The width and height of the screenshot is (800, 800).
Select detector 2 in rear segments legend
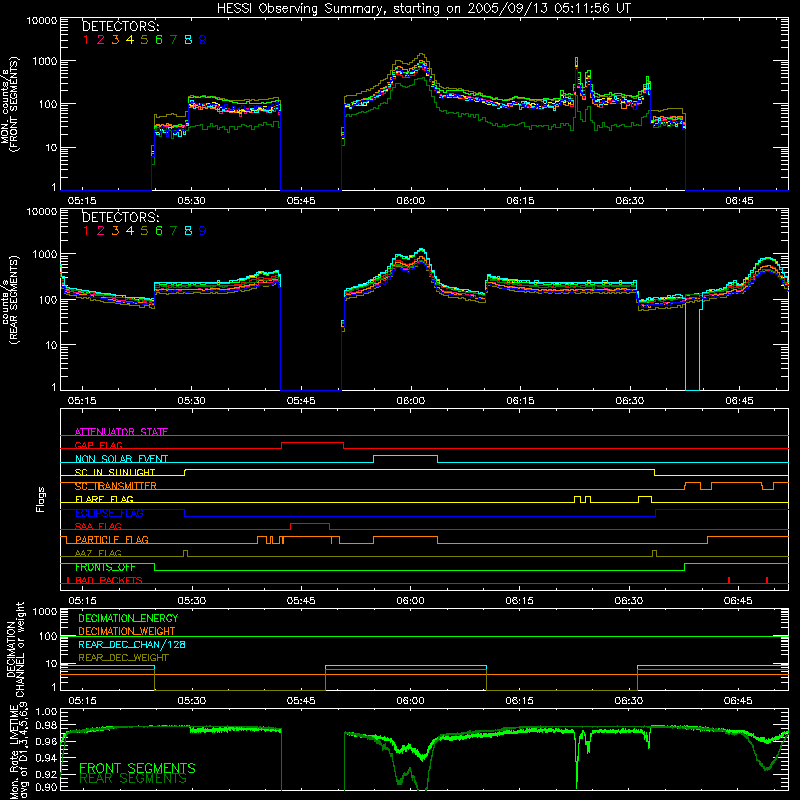tap(101, 231)
